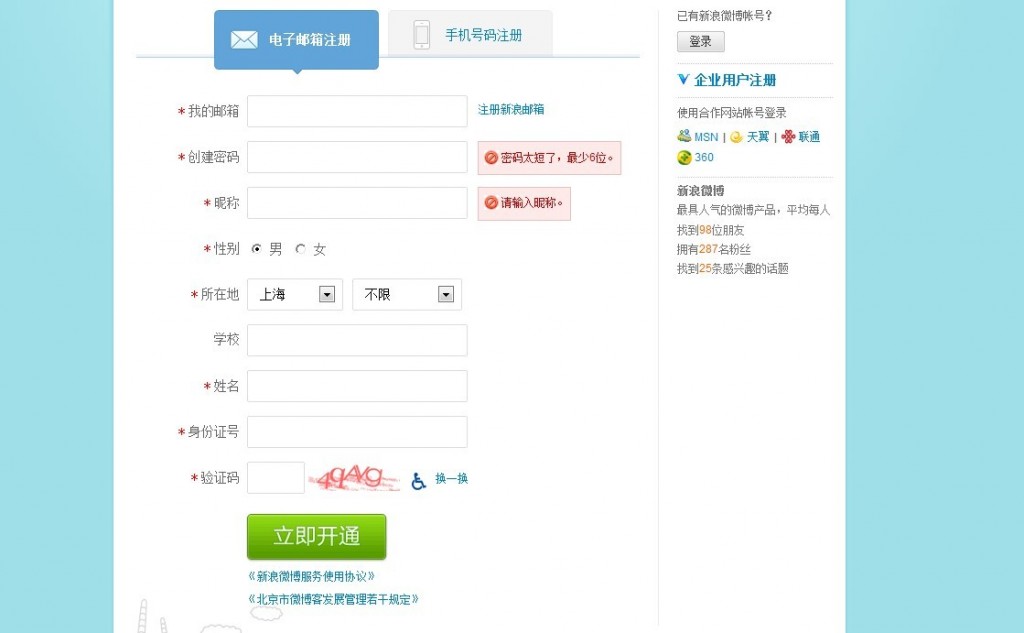Open the 企业用户注册 link
The height and width of the screenshot is (633, 1024).
735,80
